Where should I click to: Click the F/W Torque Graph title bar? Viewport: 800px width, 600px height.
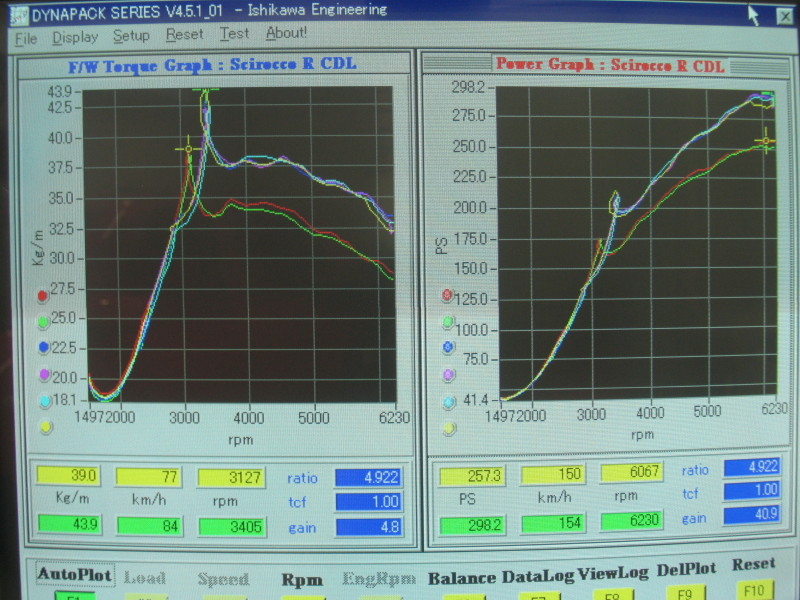click(x=213, y=65)
